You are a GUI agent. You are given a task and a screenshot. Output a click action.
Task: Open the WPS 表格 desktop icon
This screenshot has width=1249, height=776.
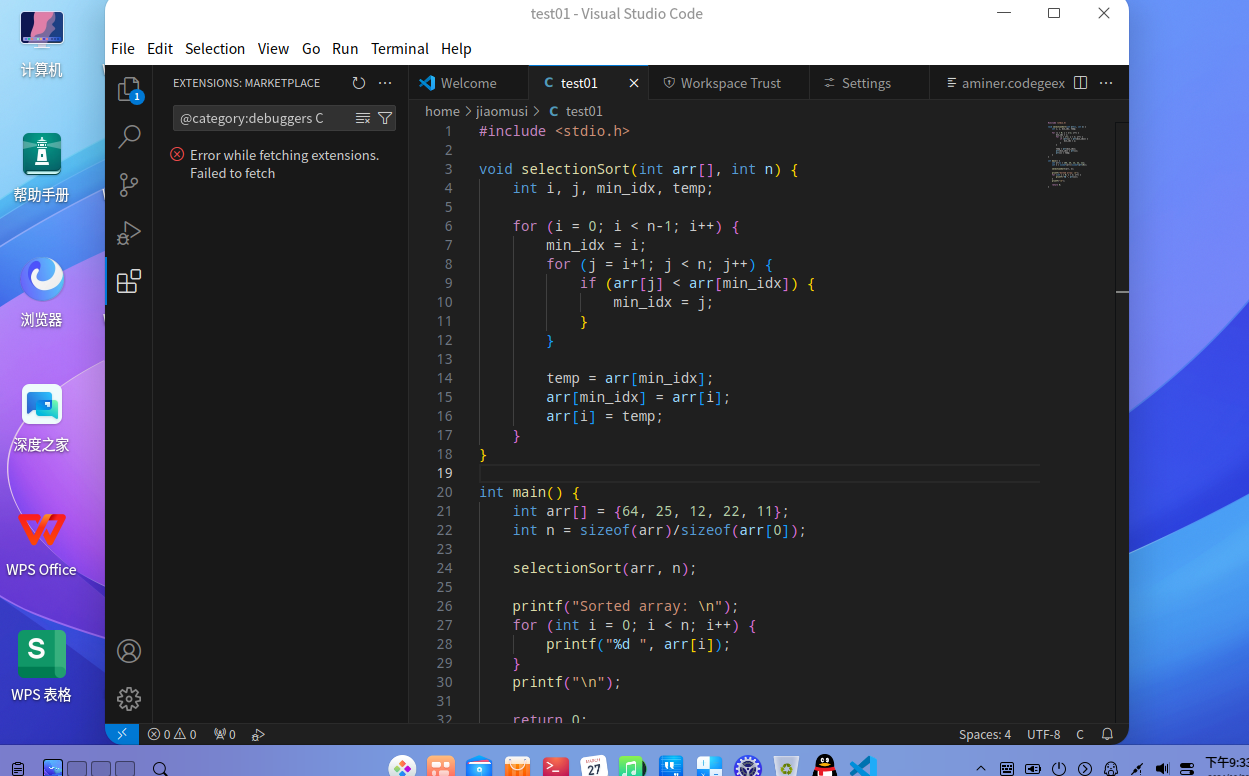(41, 668)
